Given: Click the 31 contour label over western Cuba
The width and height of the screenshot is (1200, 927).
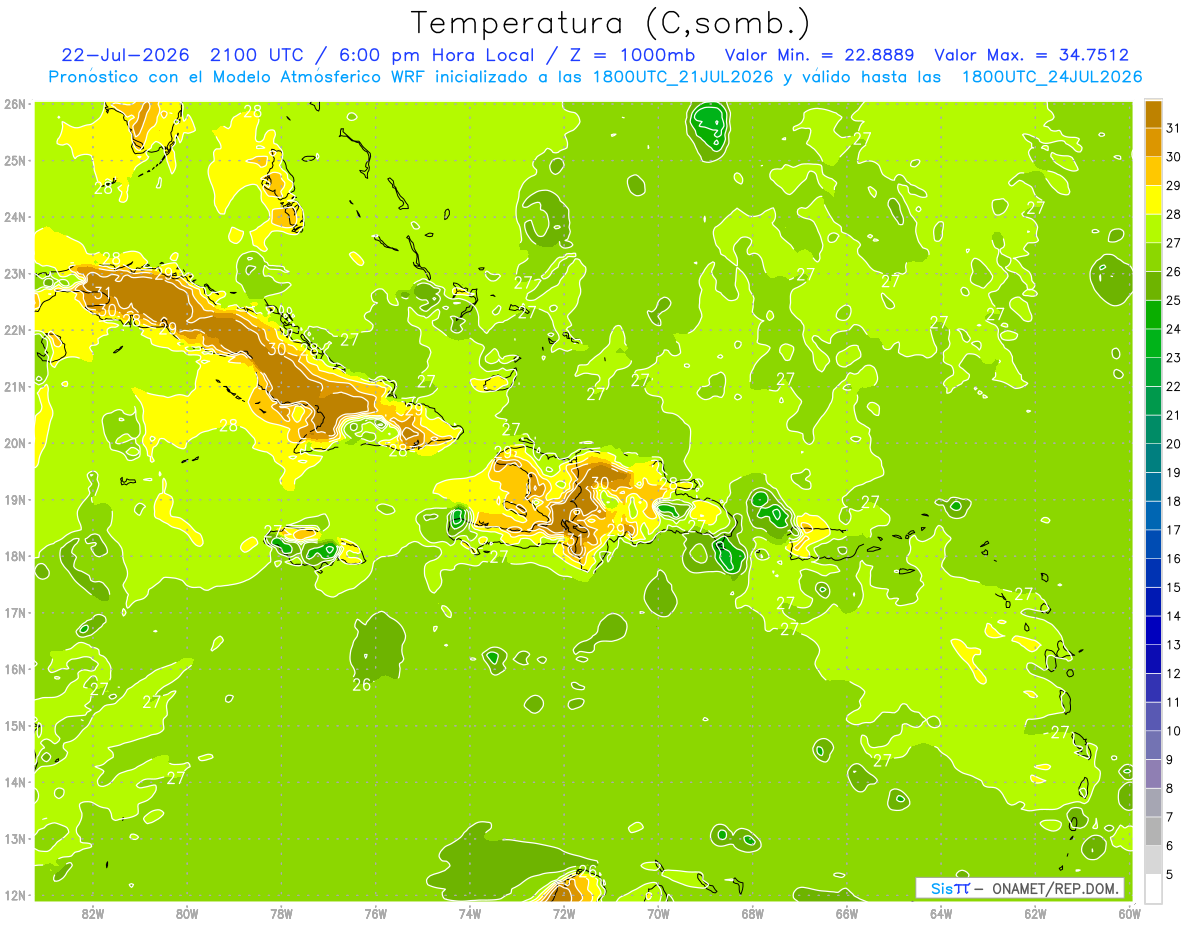Looking at the screenshot, I should (x=102, y=293).
